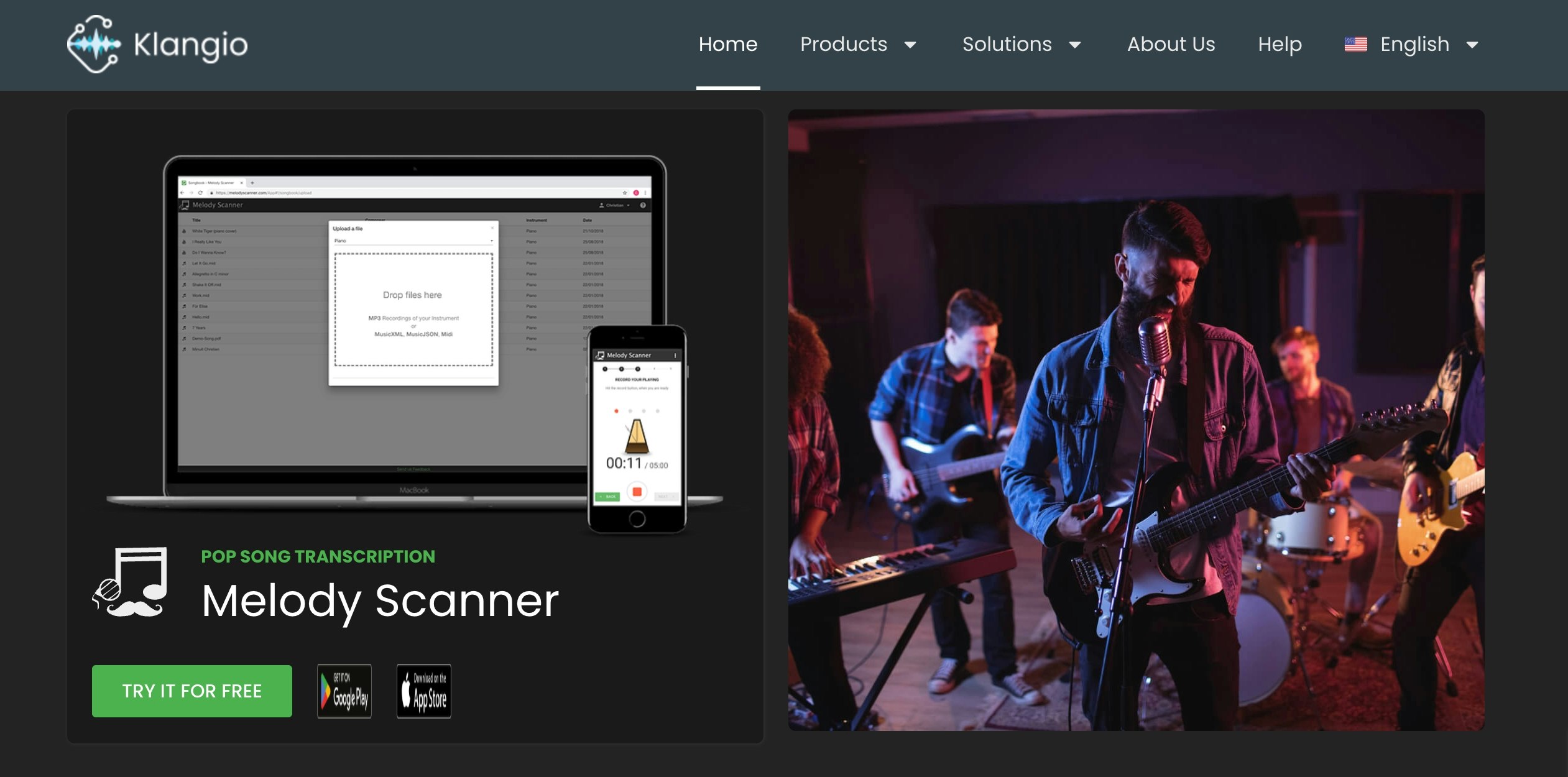1568x777 pixels.
Task: Click the Klangio brand name text
Action: [190, 45]
